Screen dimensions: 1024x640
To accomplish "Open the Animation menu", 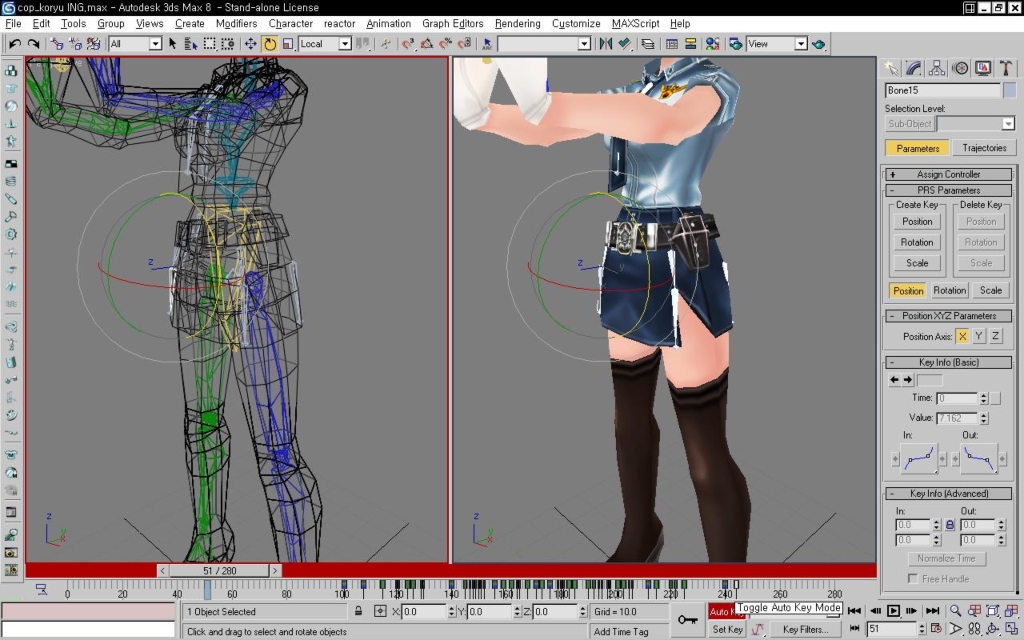I will pyautogui.click(x=389, y=24).
